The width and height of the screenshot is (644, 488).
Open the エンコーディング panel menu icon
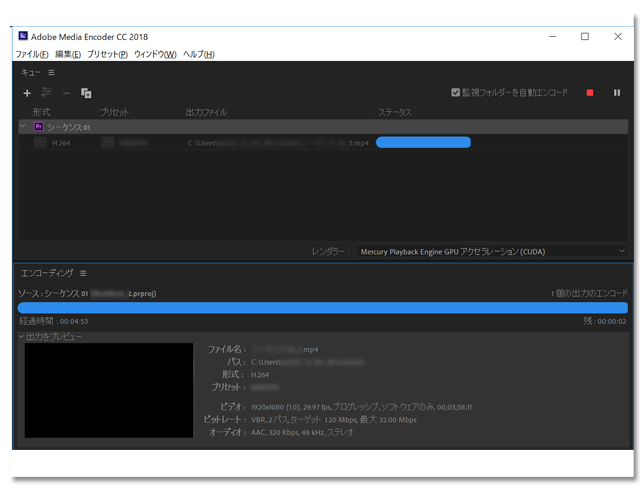pos(83,273)
